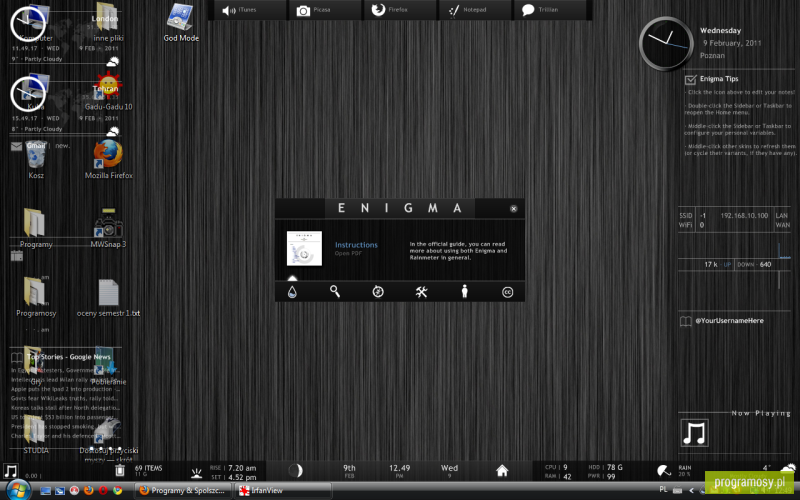
Task: Select the magnifier tab in Enigma panel
Action: [x=335, y=291]
